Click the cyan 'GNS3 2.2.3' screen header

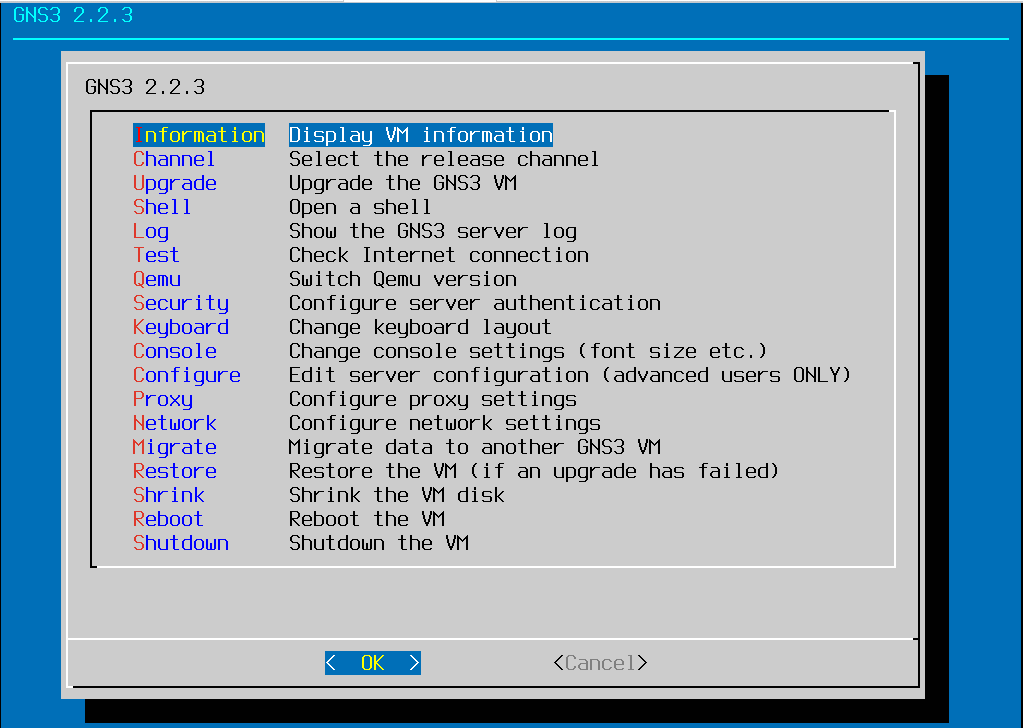[73, 15]
